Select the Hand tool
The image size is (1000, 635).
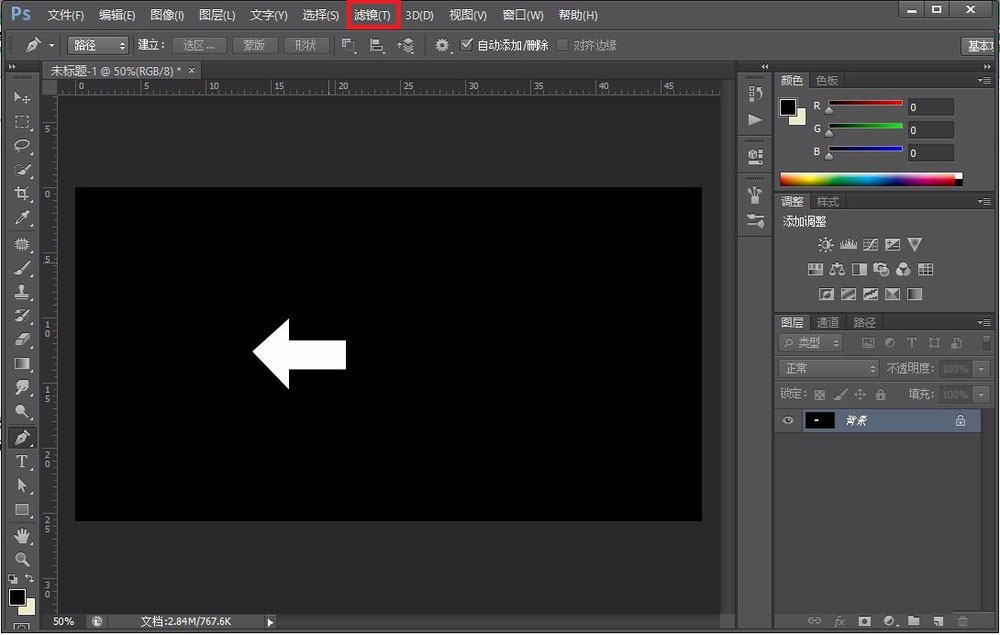point(22,536)
